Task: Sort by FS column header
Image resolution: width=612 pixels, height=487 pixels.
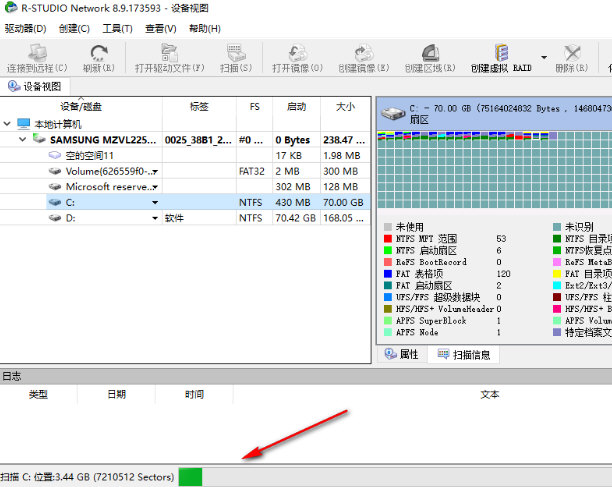Action: 254,107
